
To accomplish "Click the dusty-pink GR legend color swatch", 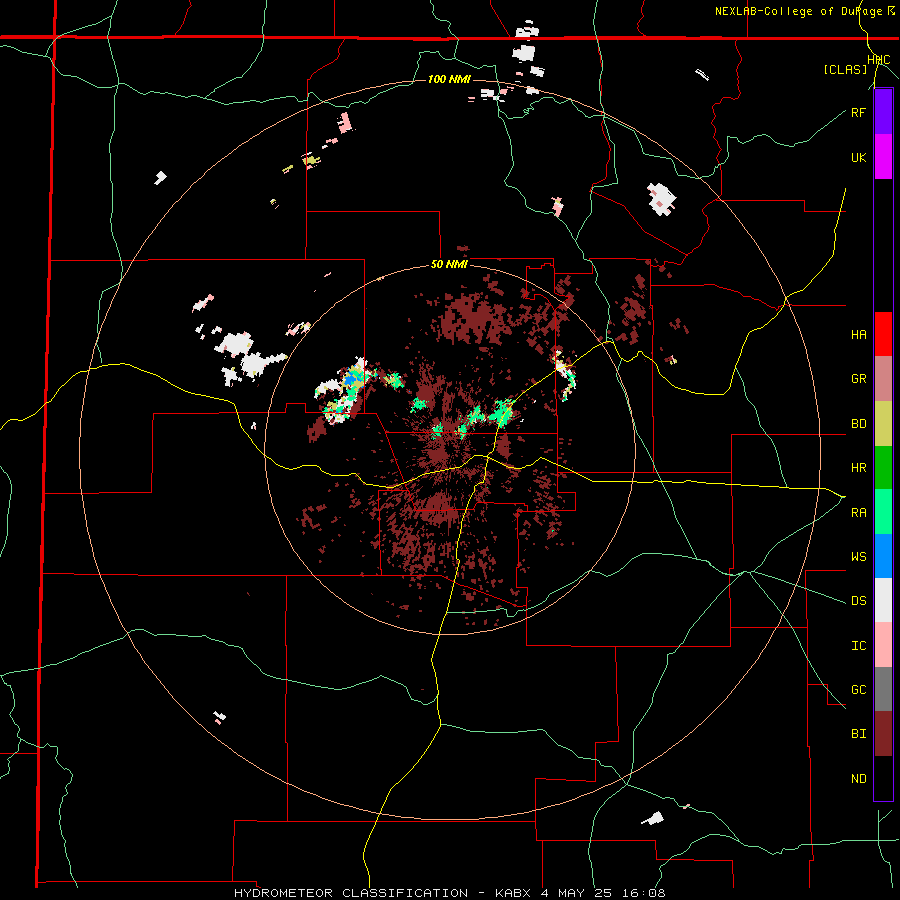I will click(x=883, y=378).
